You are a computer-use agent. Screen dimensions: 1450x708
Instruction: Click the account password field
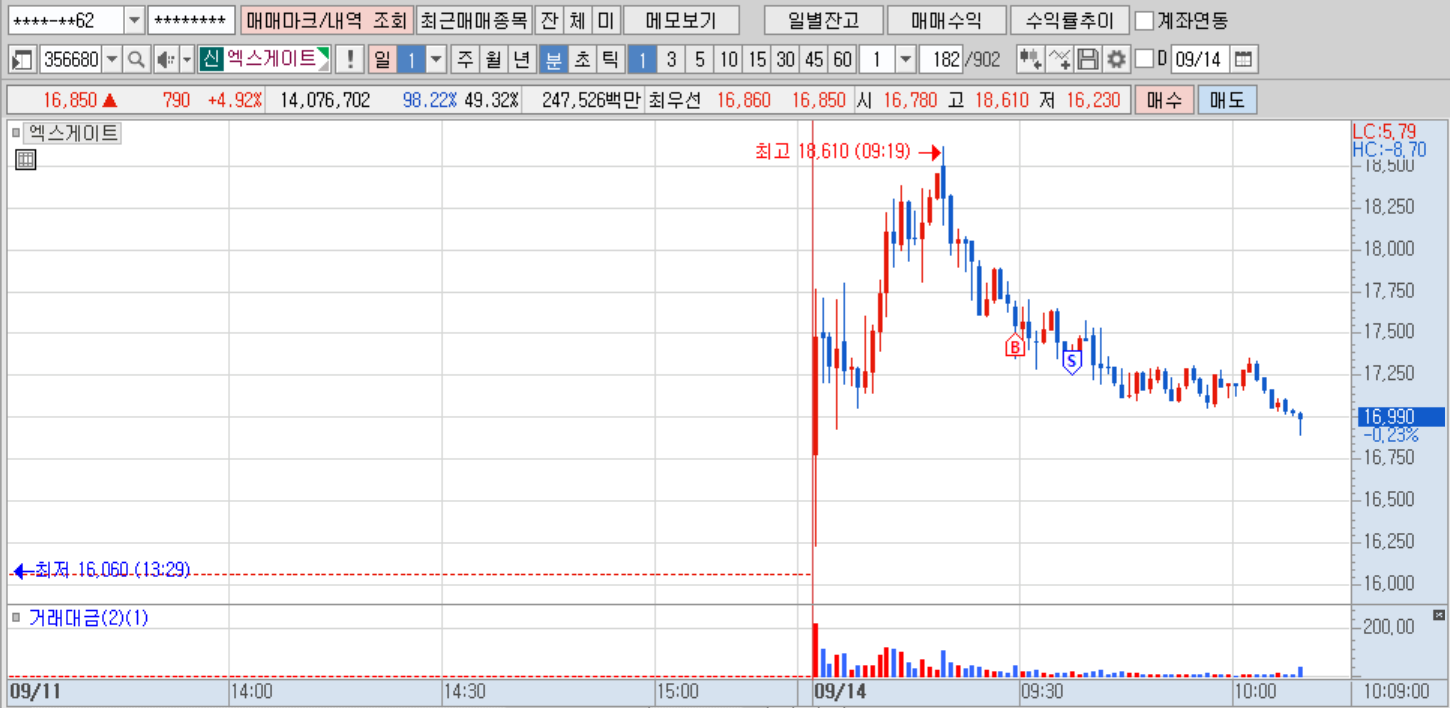coord(191,20)
